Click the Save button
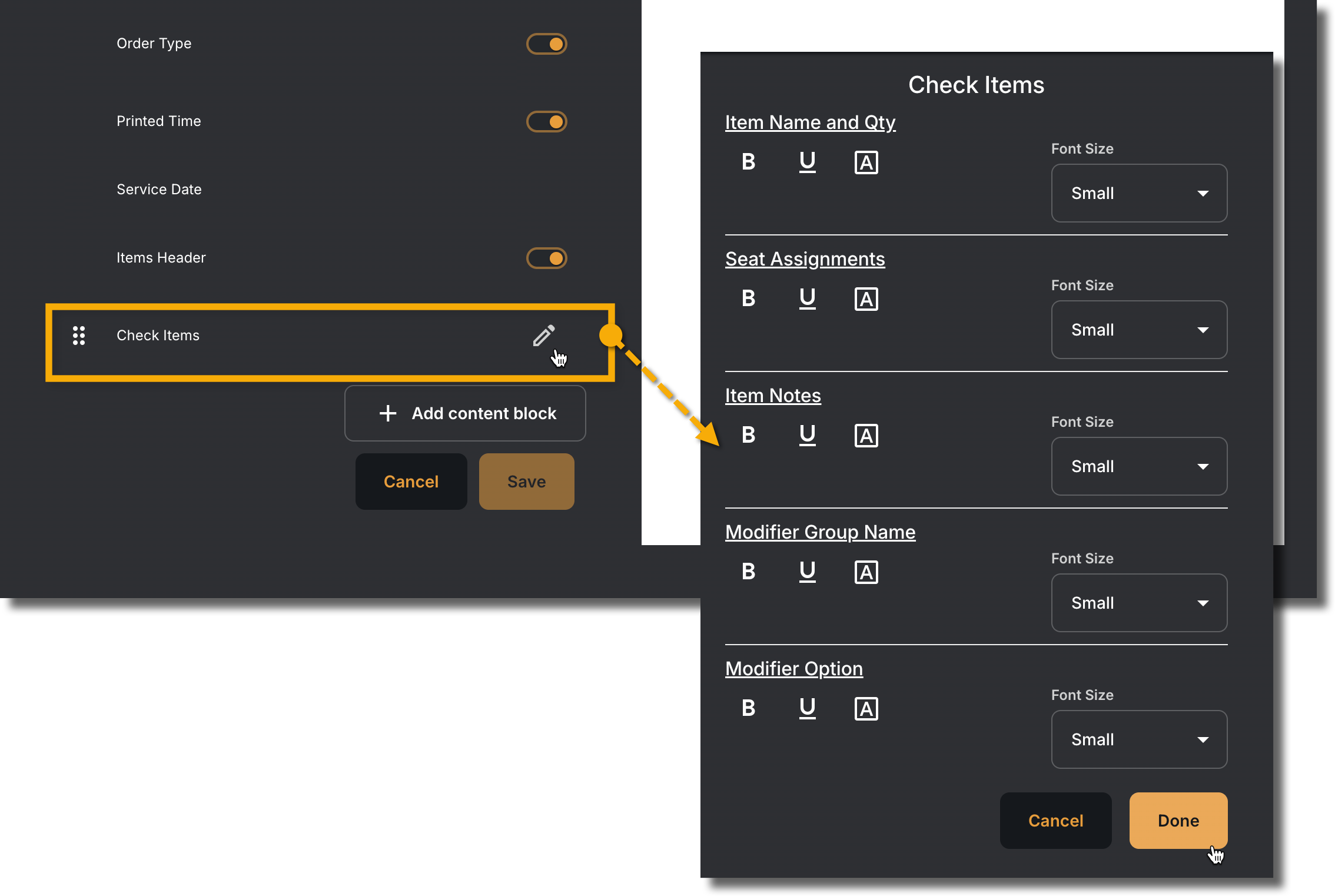The width and height of the screenshot is (1335, 896). (526, 482)
